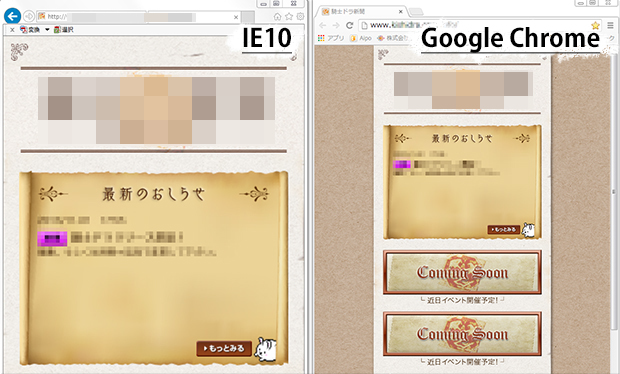620x374 pixels.
Task: Open IE favorites star icon
Action: click(x=289, y=17)
